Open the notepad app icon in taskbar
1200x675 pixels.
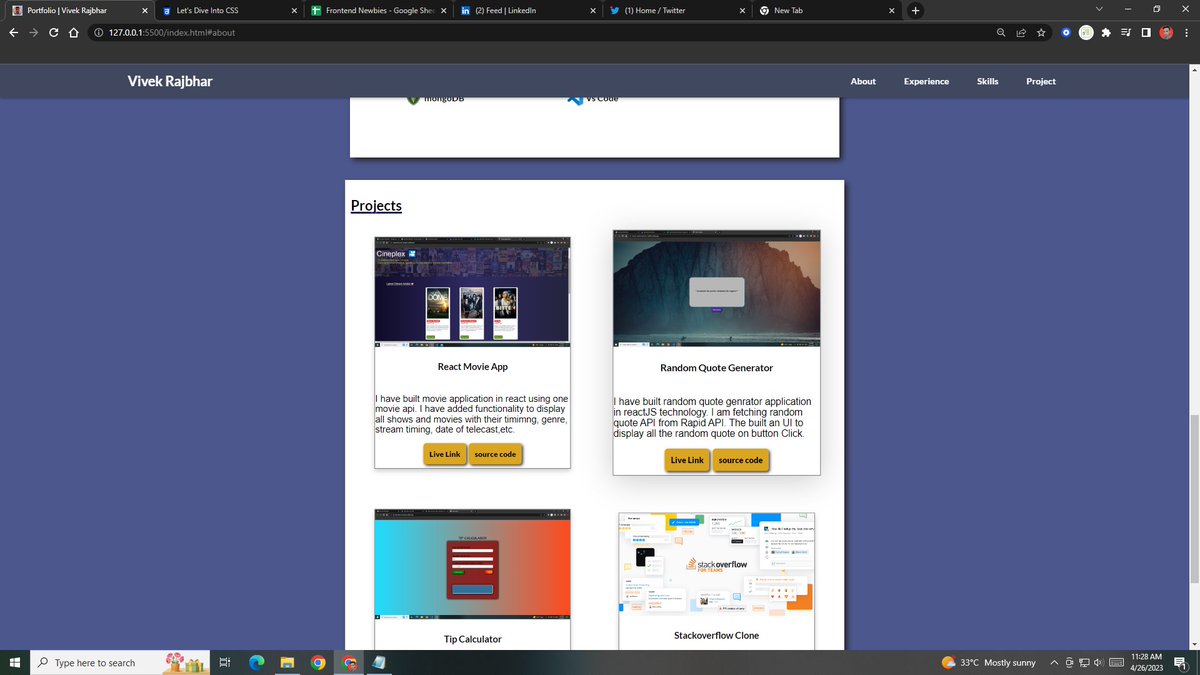tap(379, 662)
